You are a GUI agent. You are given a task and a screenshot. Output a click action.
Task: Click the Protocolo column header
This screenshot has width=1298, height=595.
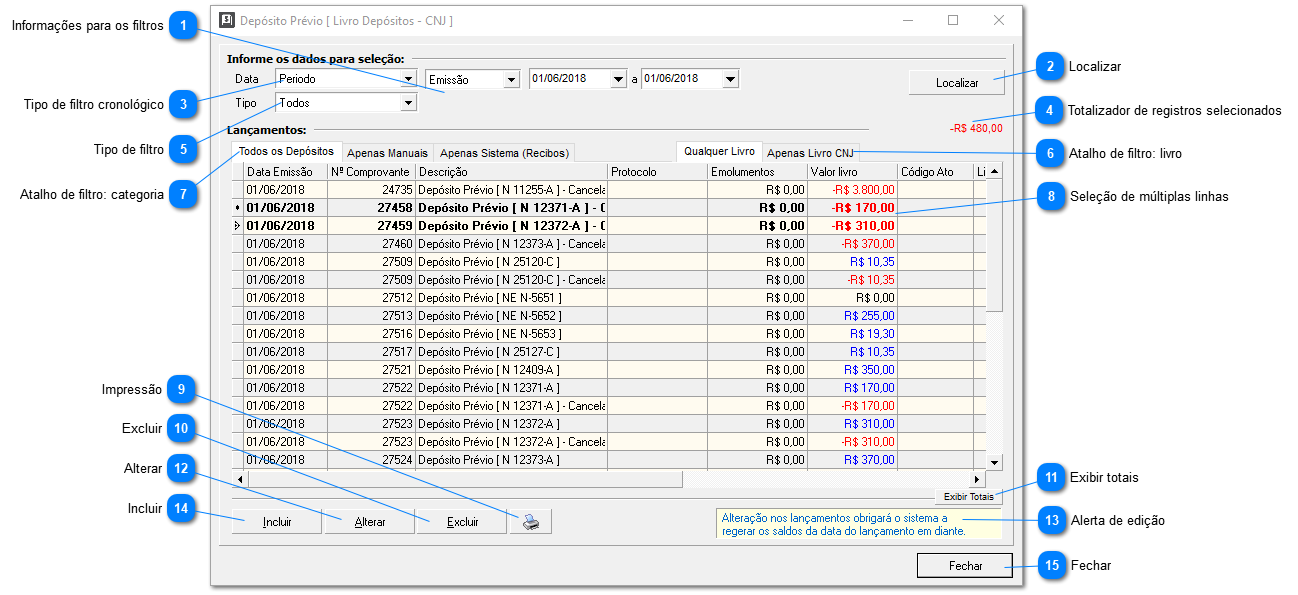pos(658,172)
